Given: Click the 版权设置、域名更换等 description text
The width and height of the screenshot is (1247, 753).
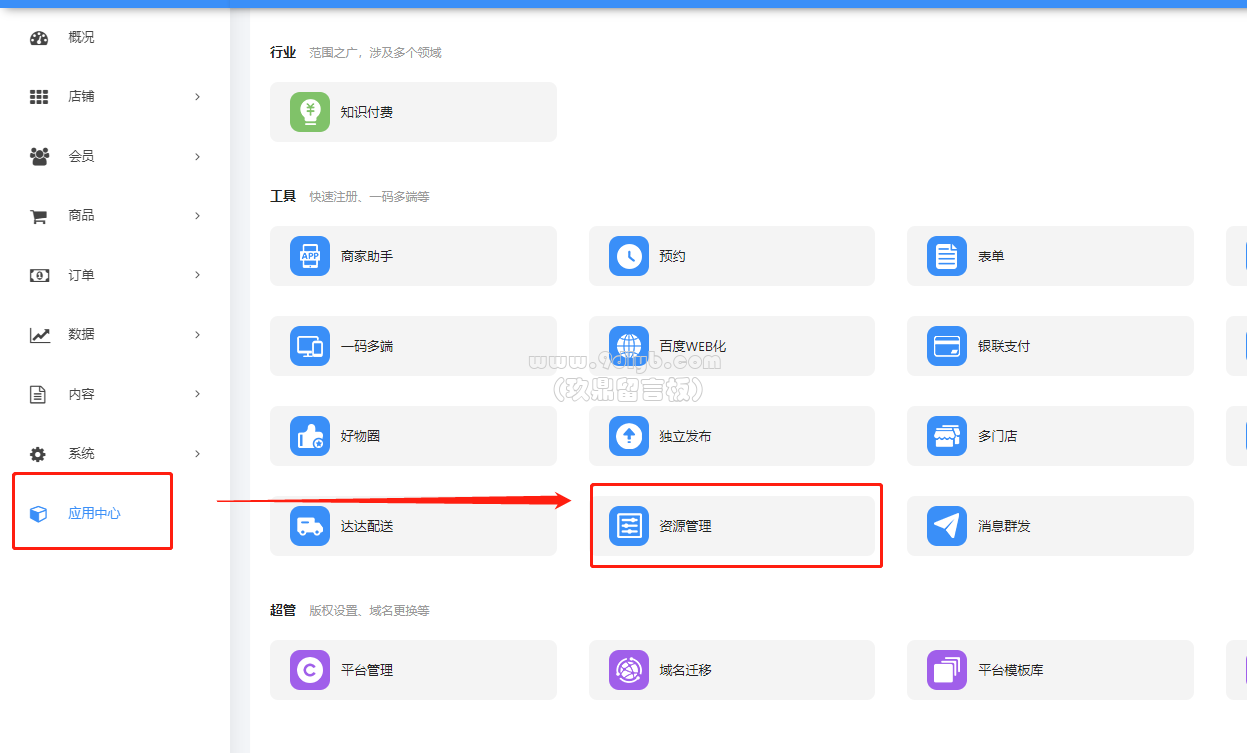Looking at the screenshot, I should coord(369,611).
